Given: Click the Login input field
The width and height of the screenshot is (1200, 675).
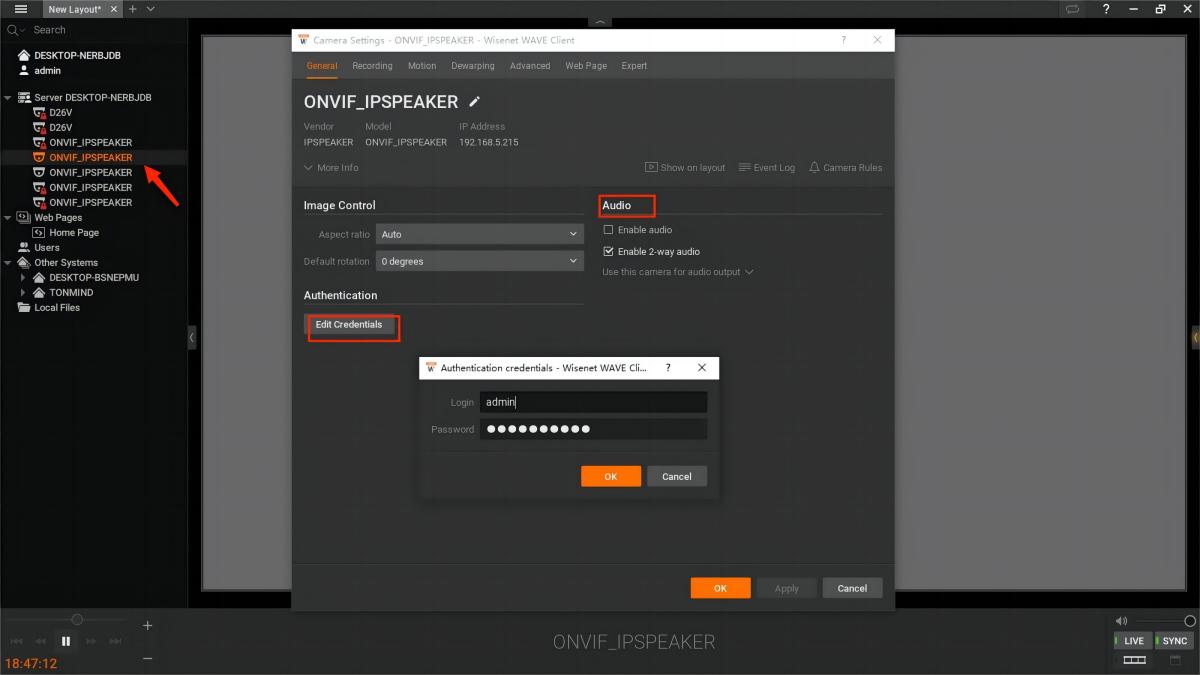Looking at the screenshot, I should (593, 402).
